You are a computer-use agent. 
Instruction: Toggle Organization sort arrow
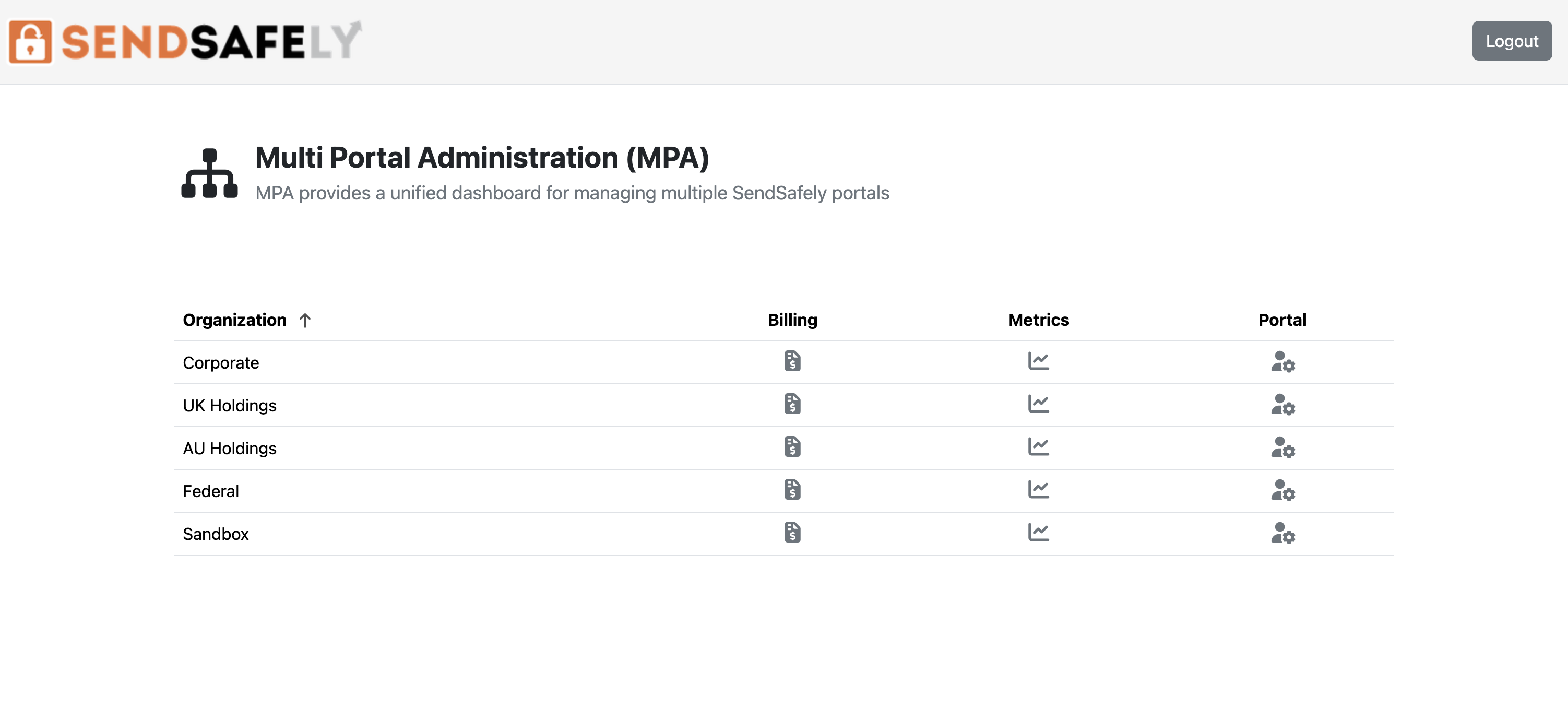pos(305,320)
